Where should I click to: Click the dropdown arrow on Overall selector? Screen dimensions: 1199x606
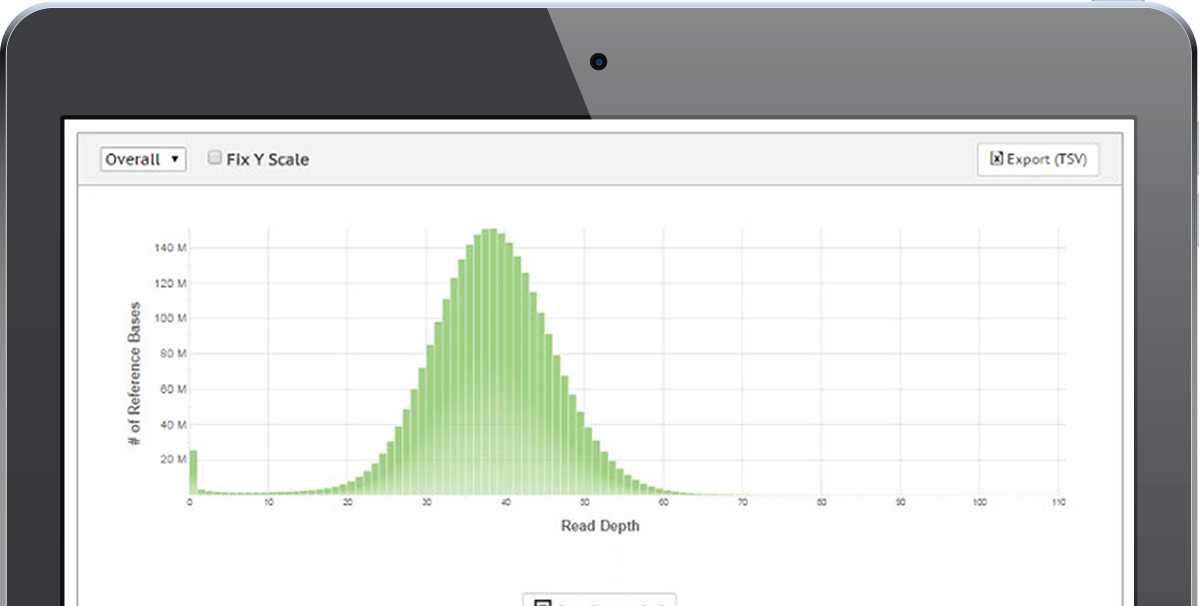177,159
